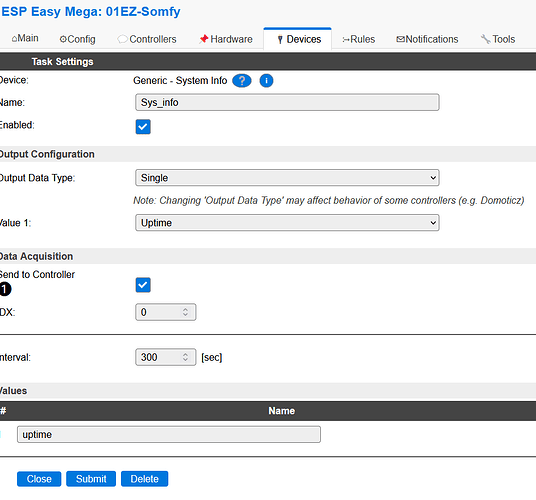The height and width of the screenshot is (500, 536).
Task: Open Notifications tab with envelope icon
Action: point(427,39)
